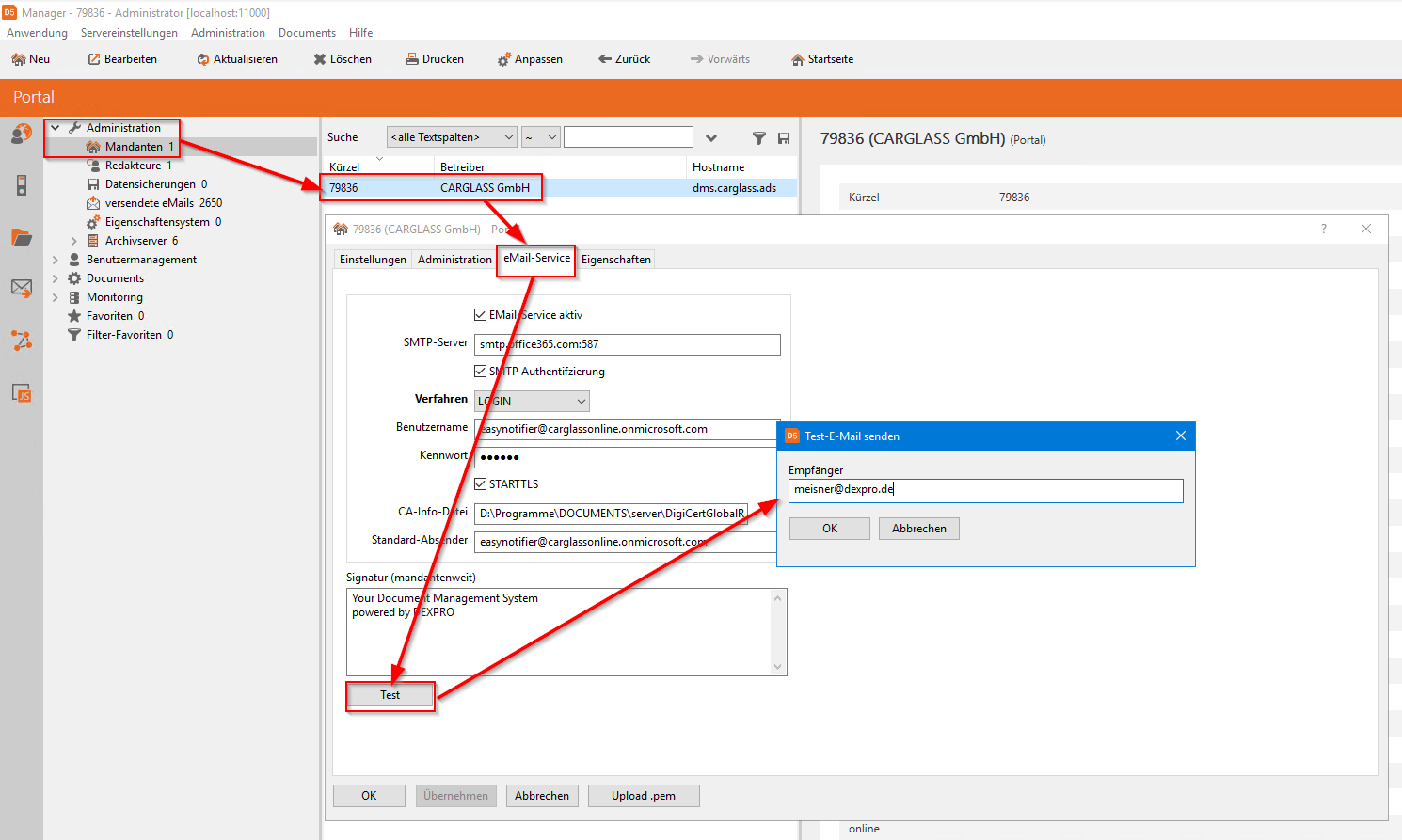Open the envelope icon in left sidebar
1402x840 pixels.
coord(22,288)
